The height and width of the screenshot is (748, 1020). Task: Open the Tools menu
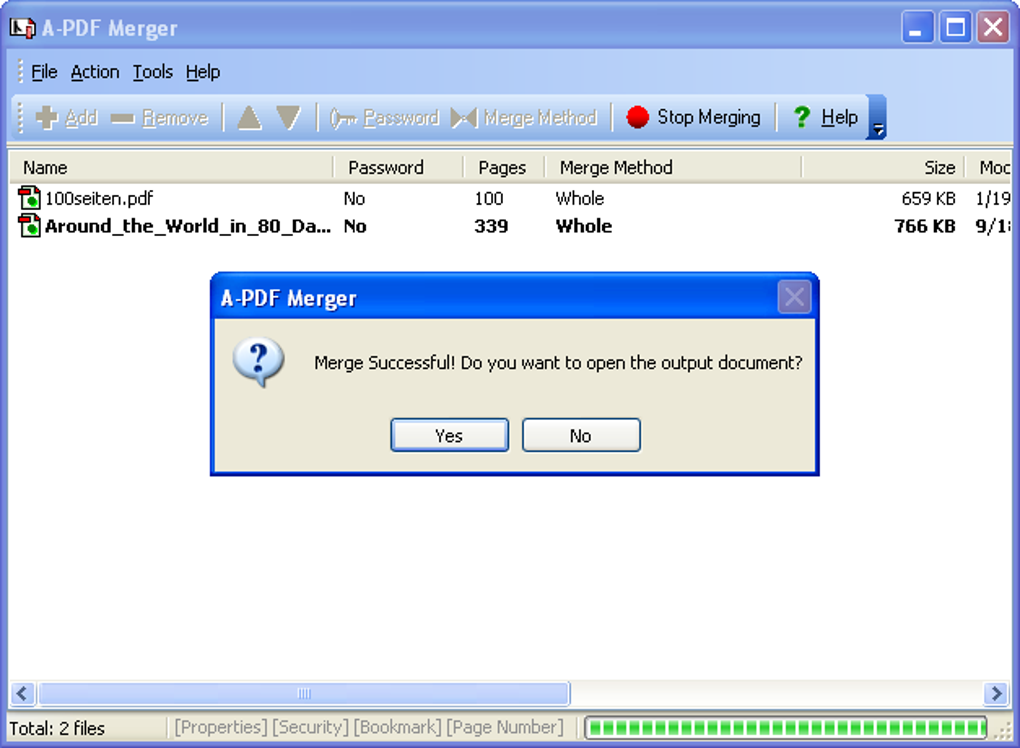point(153,72)
